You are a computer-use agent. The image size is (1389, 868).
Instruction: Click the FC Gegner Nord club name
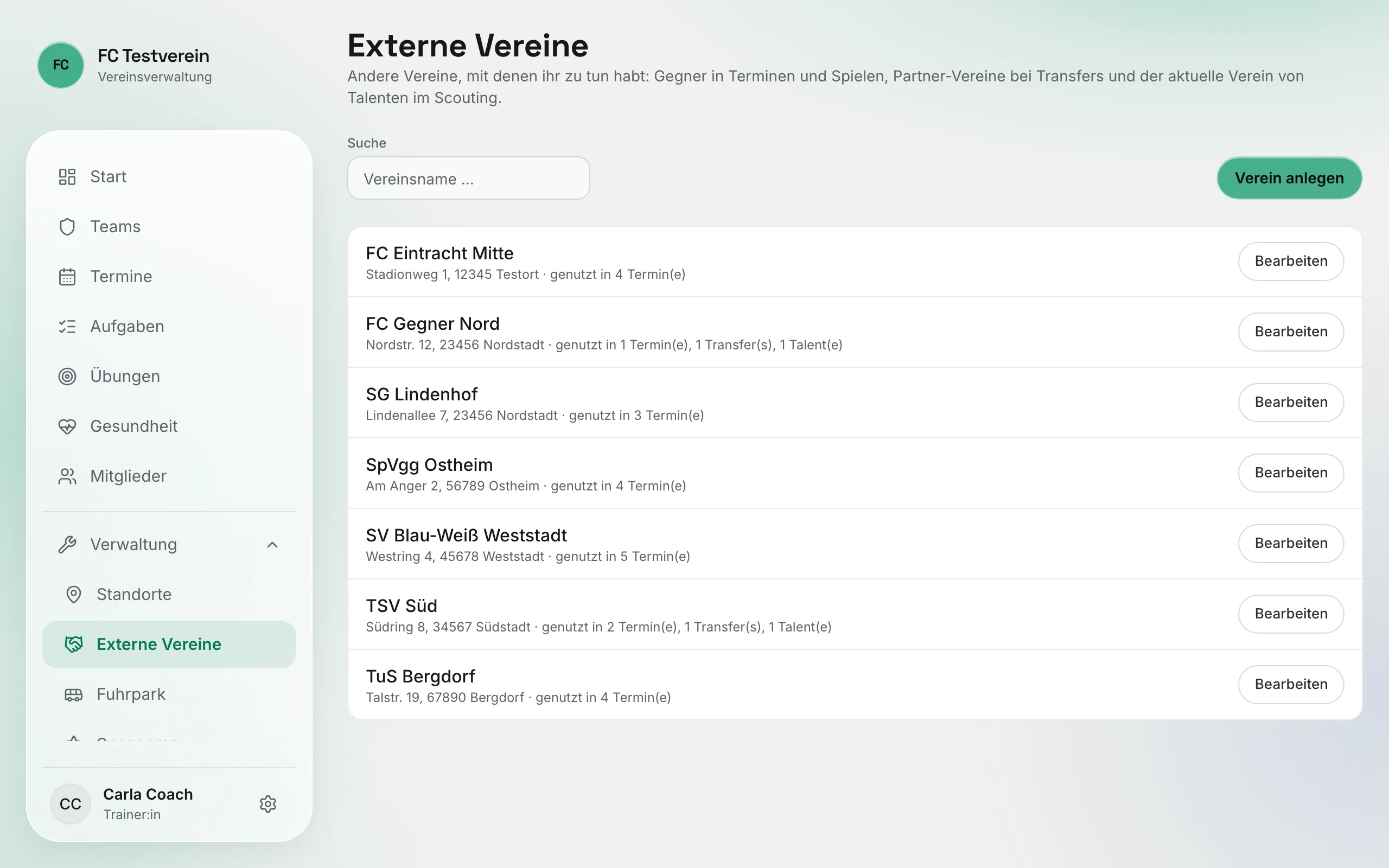[x=433, y=324]
